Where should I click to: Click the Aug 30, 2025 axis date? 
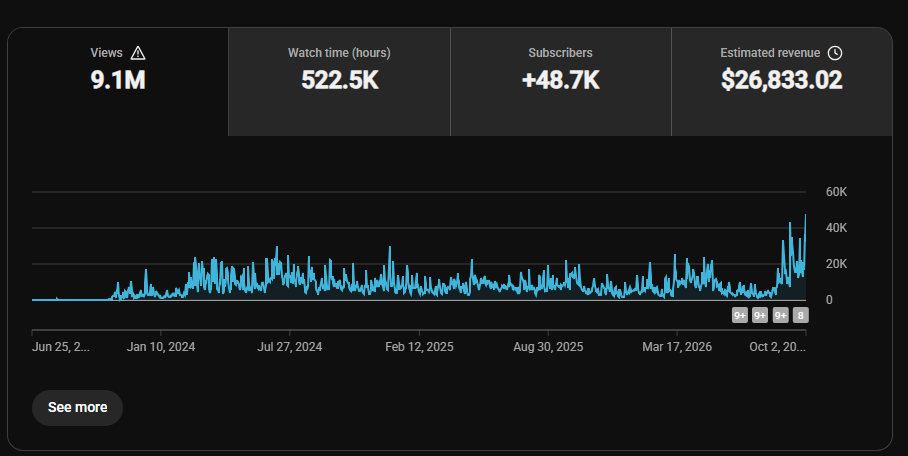click(x=548, y=346)
